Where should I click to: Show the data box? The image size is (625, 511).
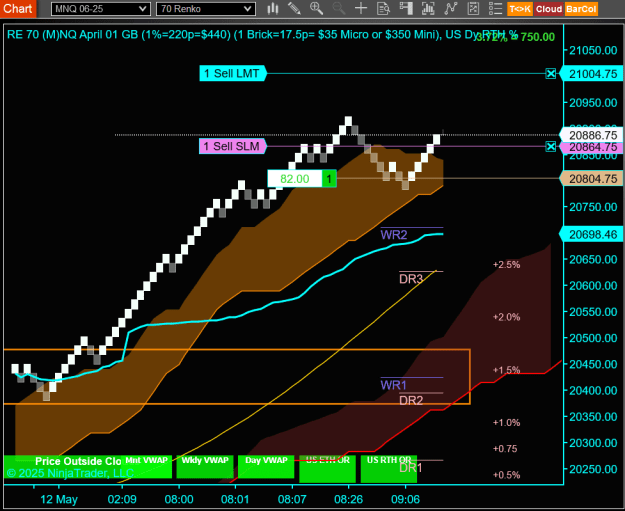(x=383, y=8)
